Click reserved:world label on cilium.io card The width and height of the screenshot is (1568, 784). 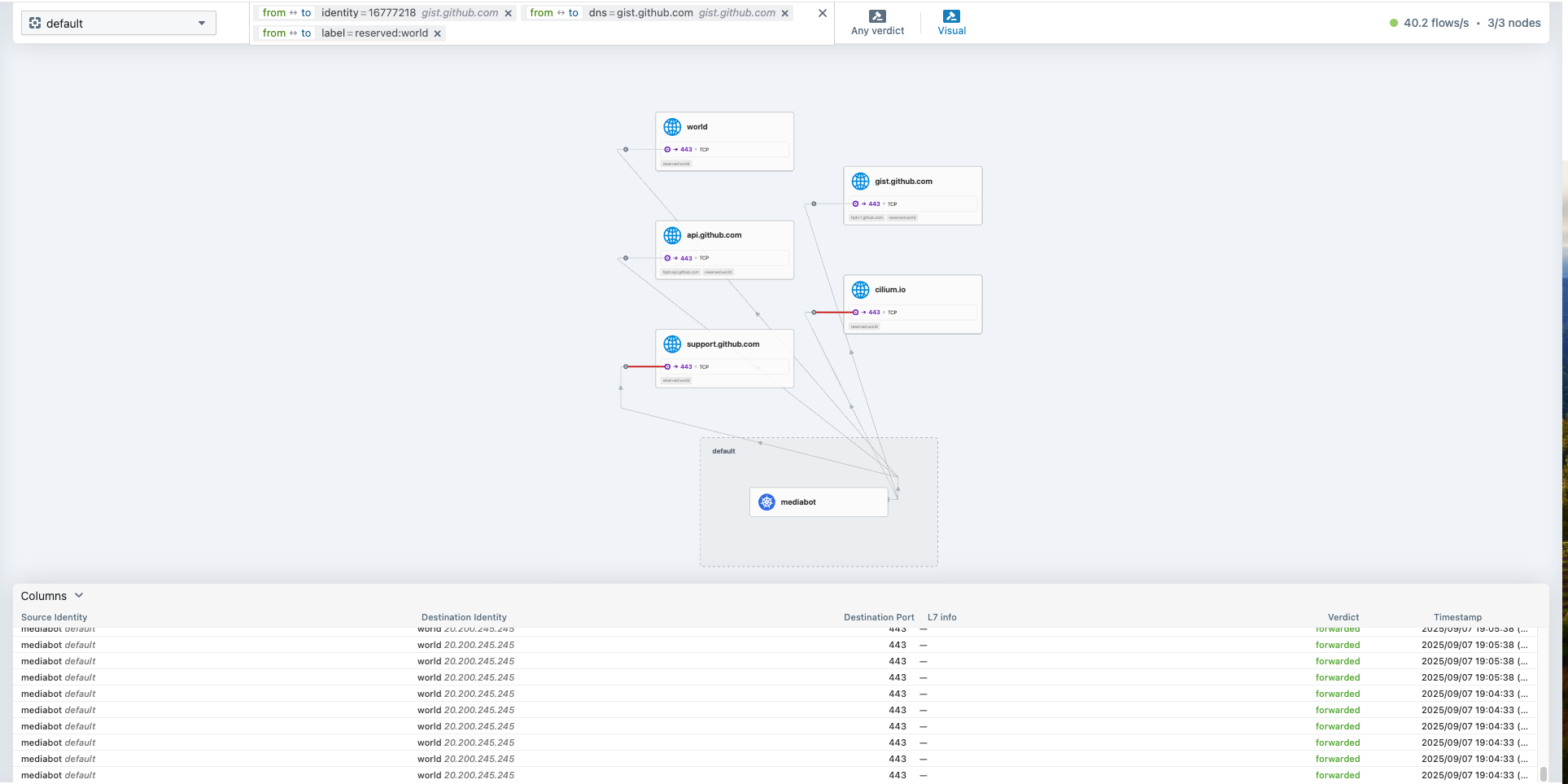click(864, 326)
